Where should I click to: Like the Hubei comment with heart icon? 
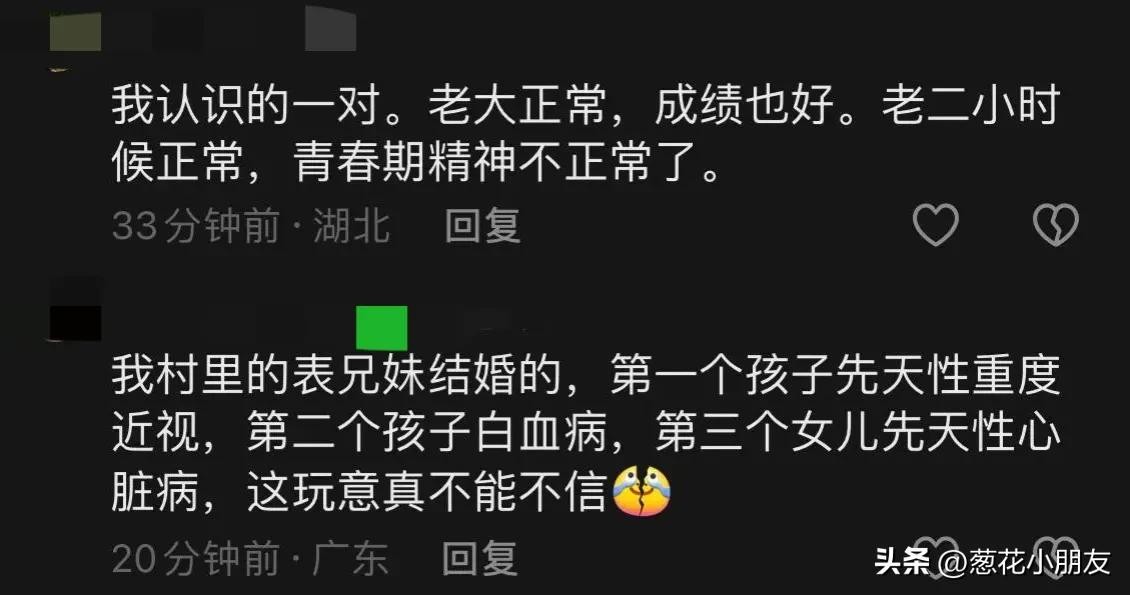pyautogui.click(x=935, y=224)
